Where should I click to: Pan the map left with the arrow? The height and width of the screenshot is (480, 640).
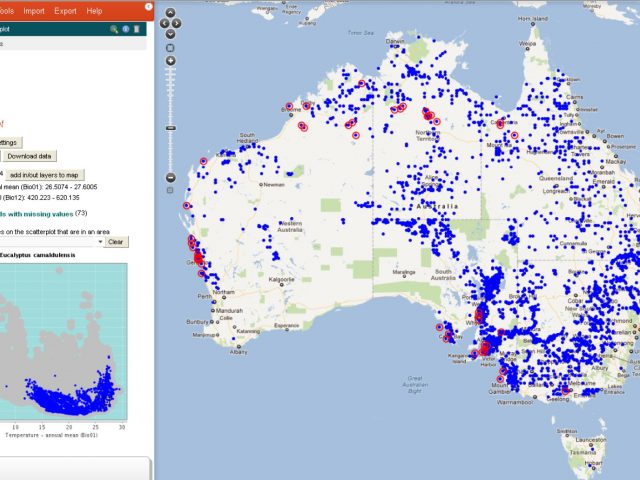165,24
